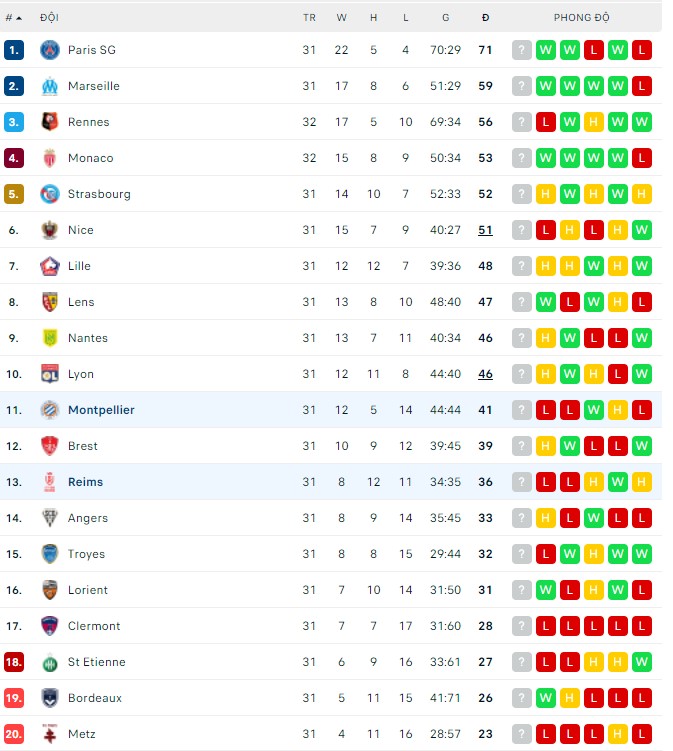Viewport: 673px width, 751px height.
Task: Click Nice's underlined 51 points value
Action: 485,230
